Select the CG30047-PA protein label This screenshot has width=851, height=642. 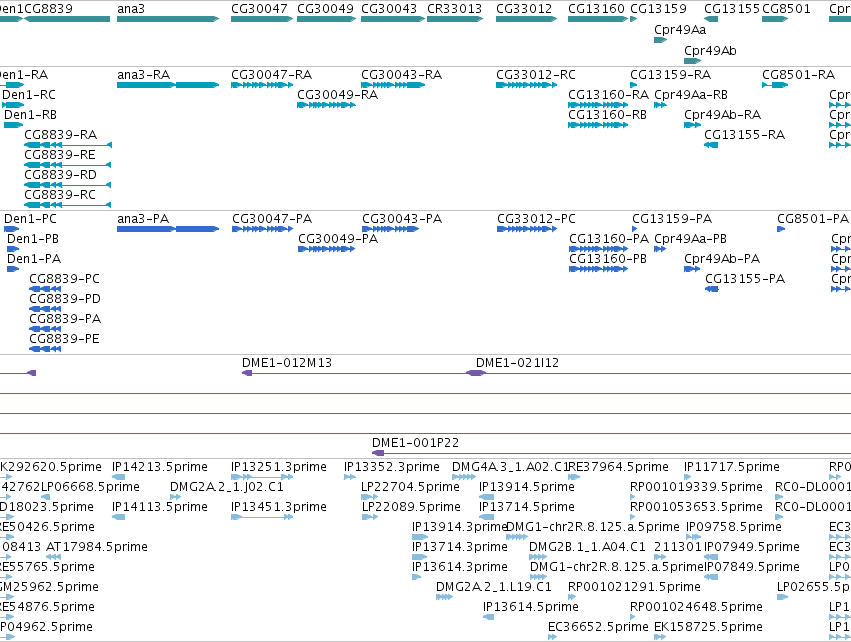coord(272,219)
